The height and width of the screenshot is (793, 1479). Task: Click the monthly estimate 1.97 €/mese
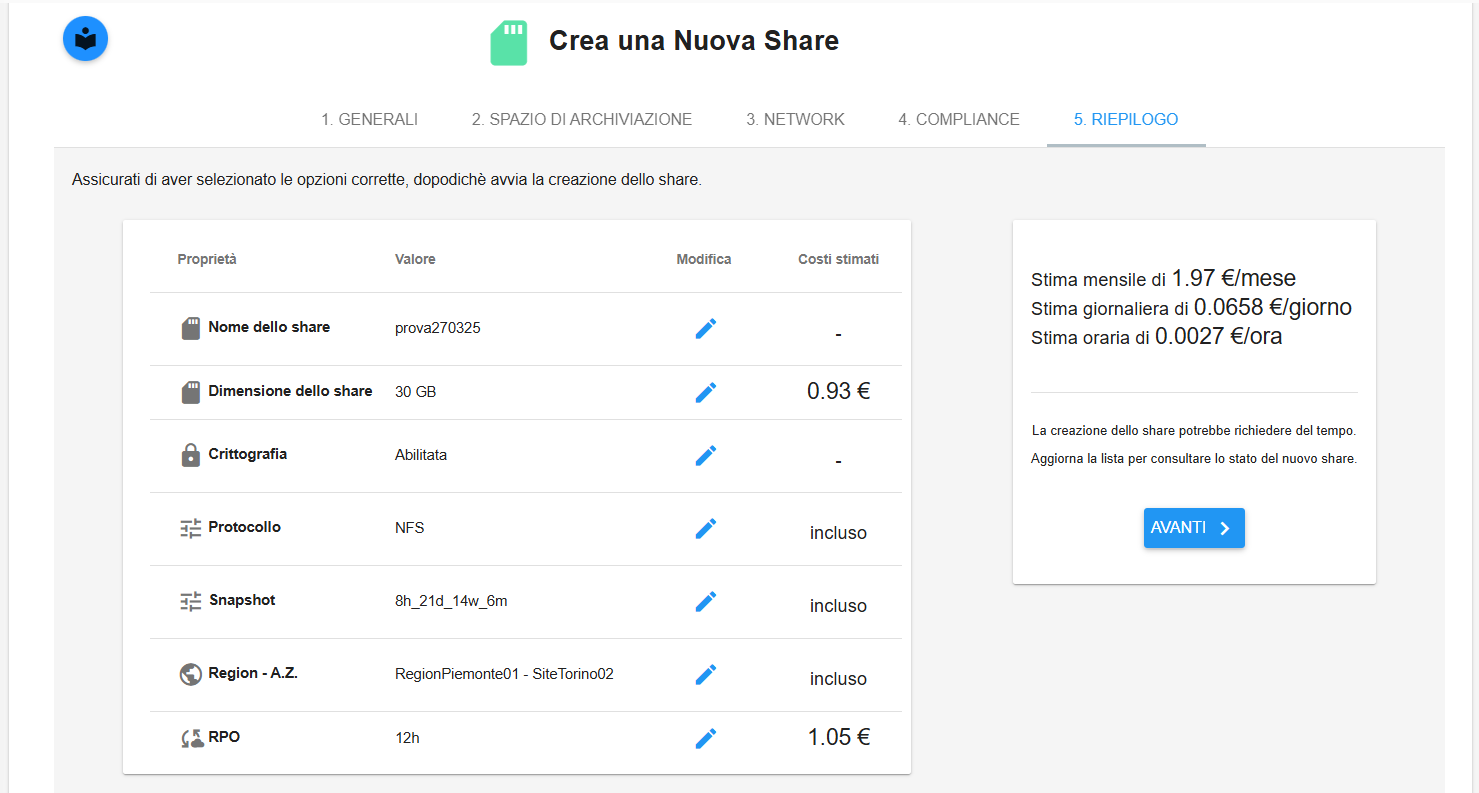point(1234,278)
